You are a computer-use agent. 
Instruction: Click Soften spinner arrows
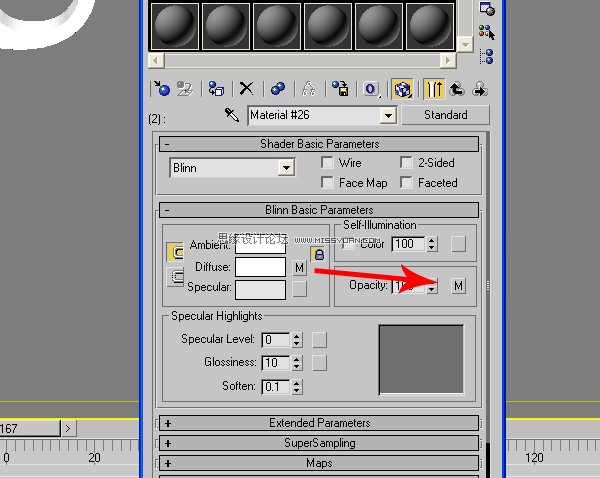click(297, 387)
